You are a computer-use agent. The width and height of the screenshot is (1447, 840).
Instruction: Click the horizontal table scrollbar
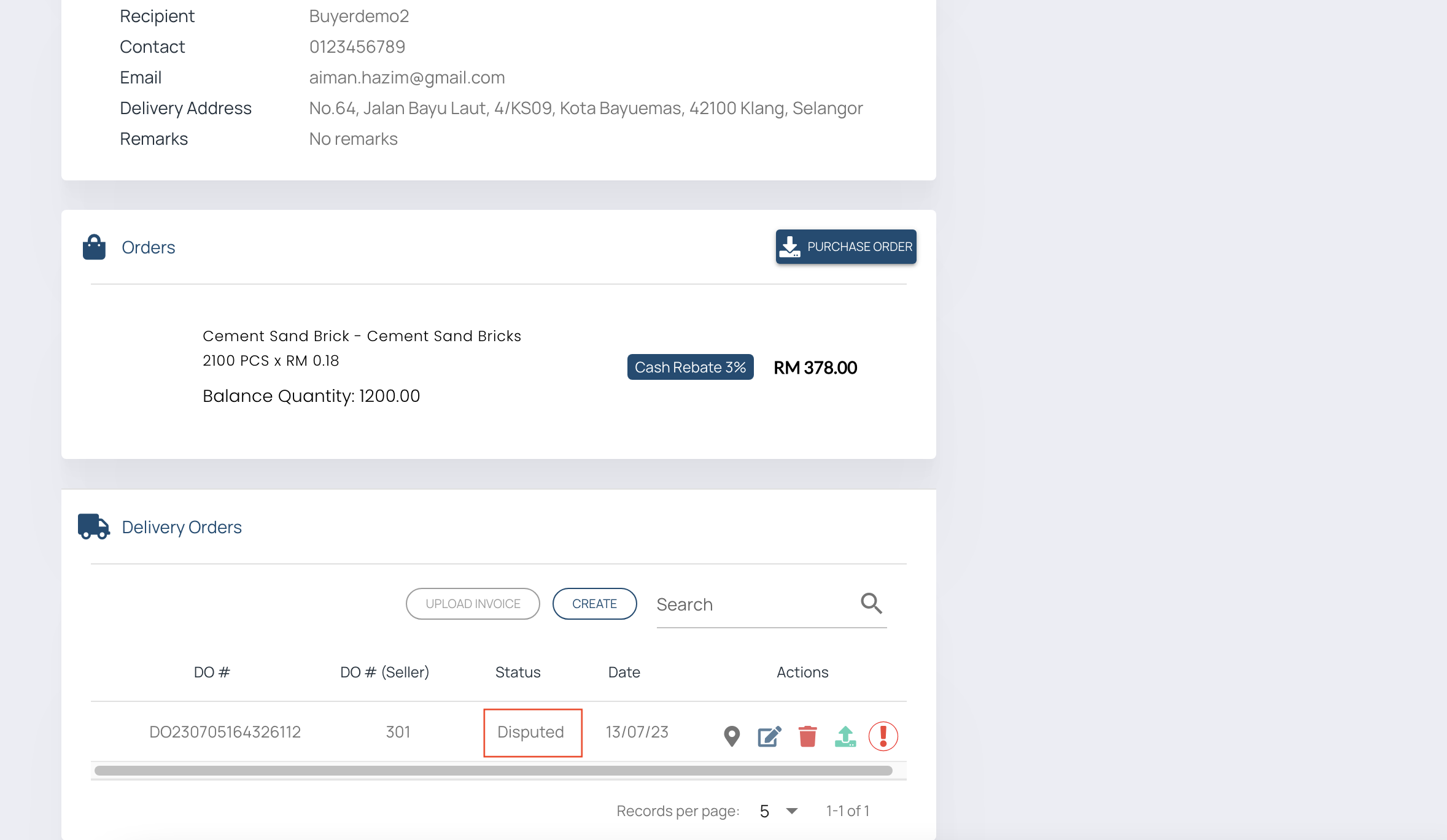(x=493, y=771)
